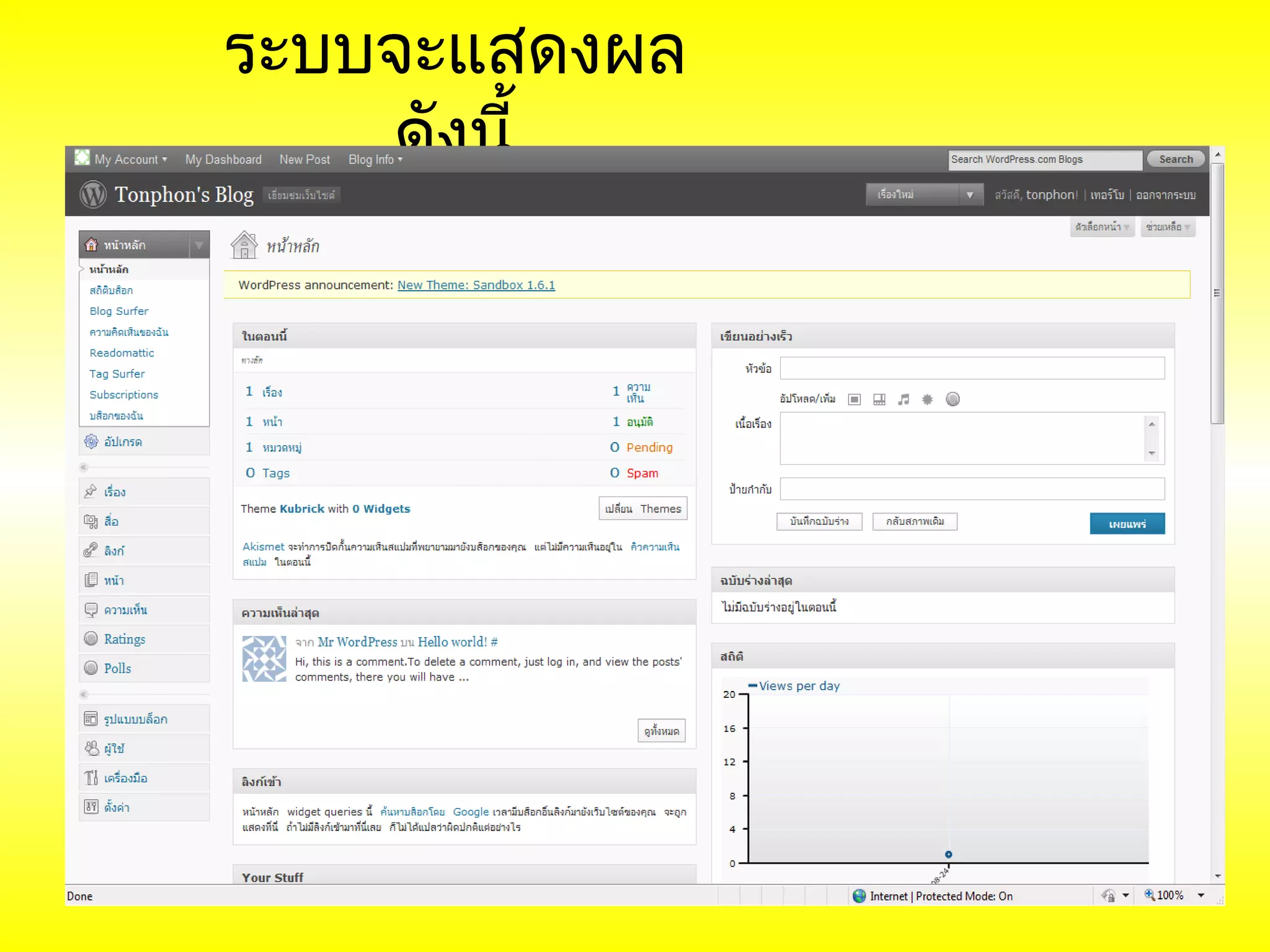Viewport: 1270px width, 952px height.
Task: Select สถิติบล็อก in sidebar submenu
Action: coord(111,290)
